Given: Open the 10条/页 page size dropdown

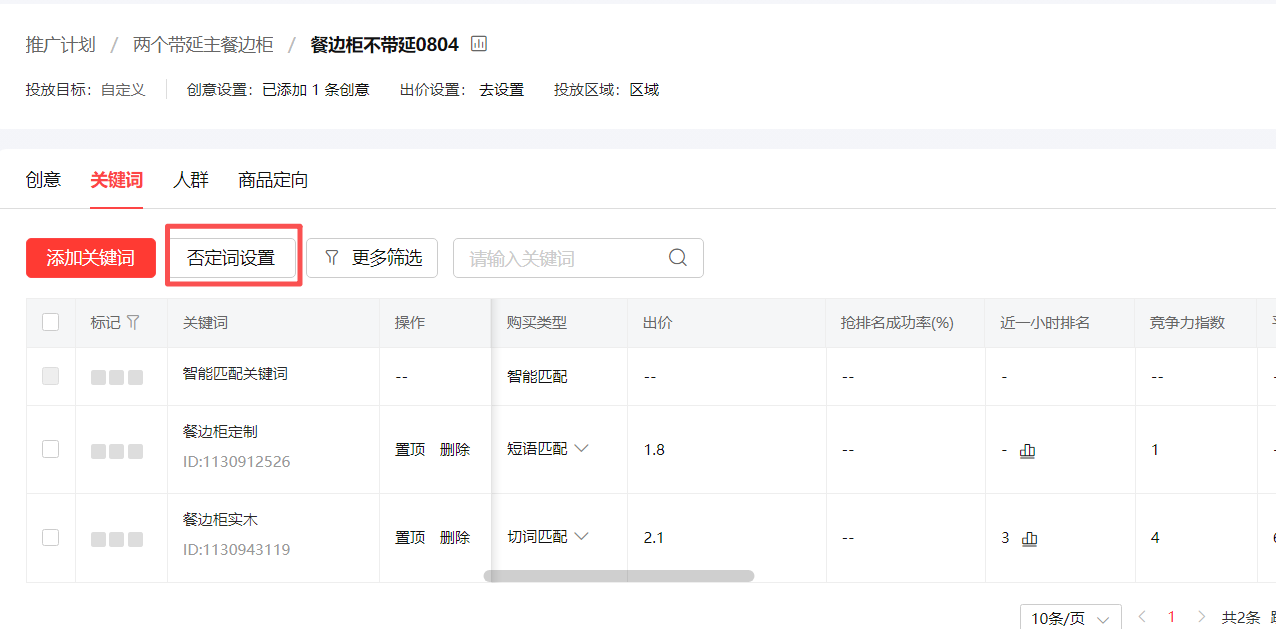Looking at the screenshot, I should [1070, 617].
